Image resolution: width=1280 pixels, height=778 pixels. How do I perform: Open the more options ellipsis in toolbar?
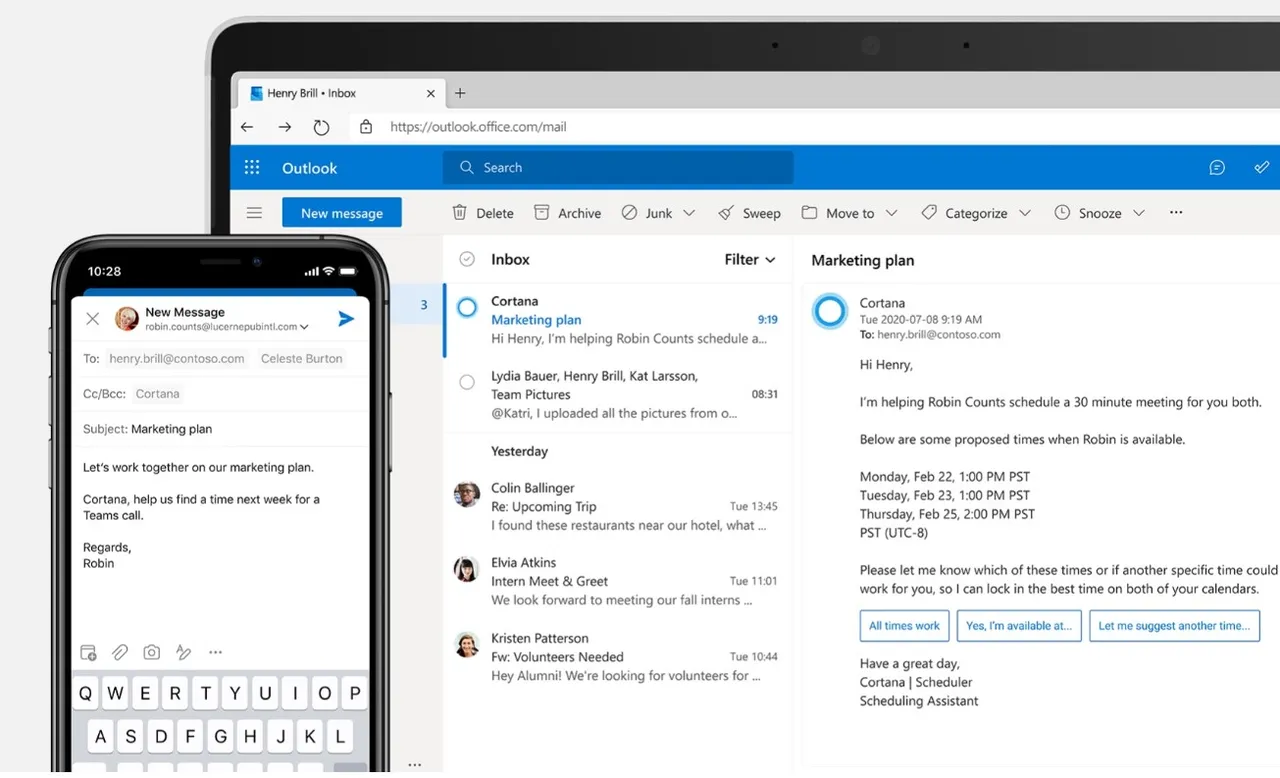click(x=1176, y=213)
